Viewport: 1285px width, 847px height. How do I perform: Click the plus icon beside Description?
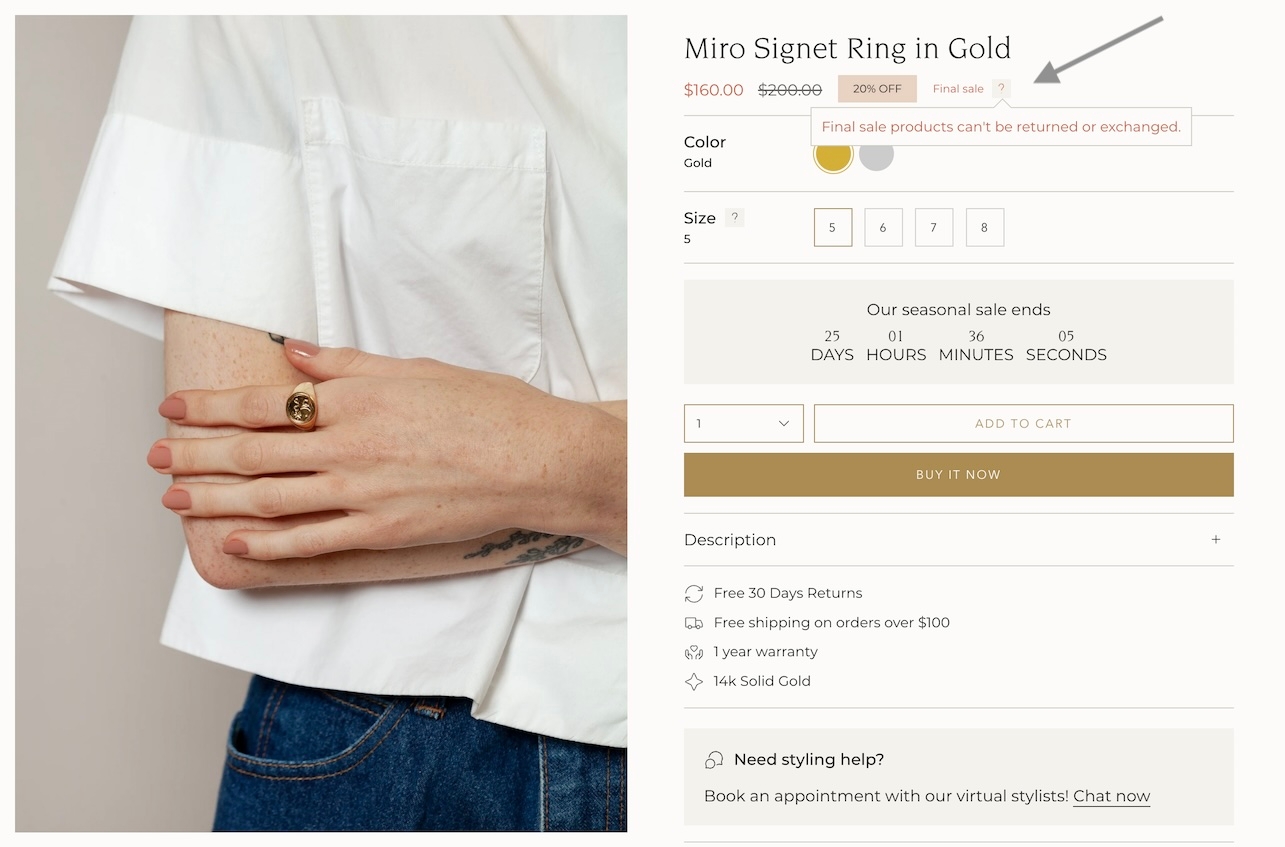click(x=1216, y=540)
